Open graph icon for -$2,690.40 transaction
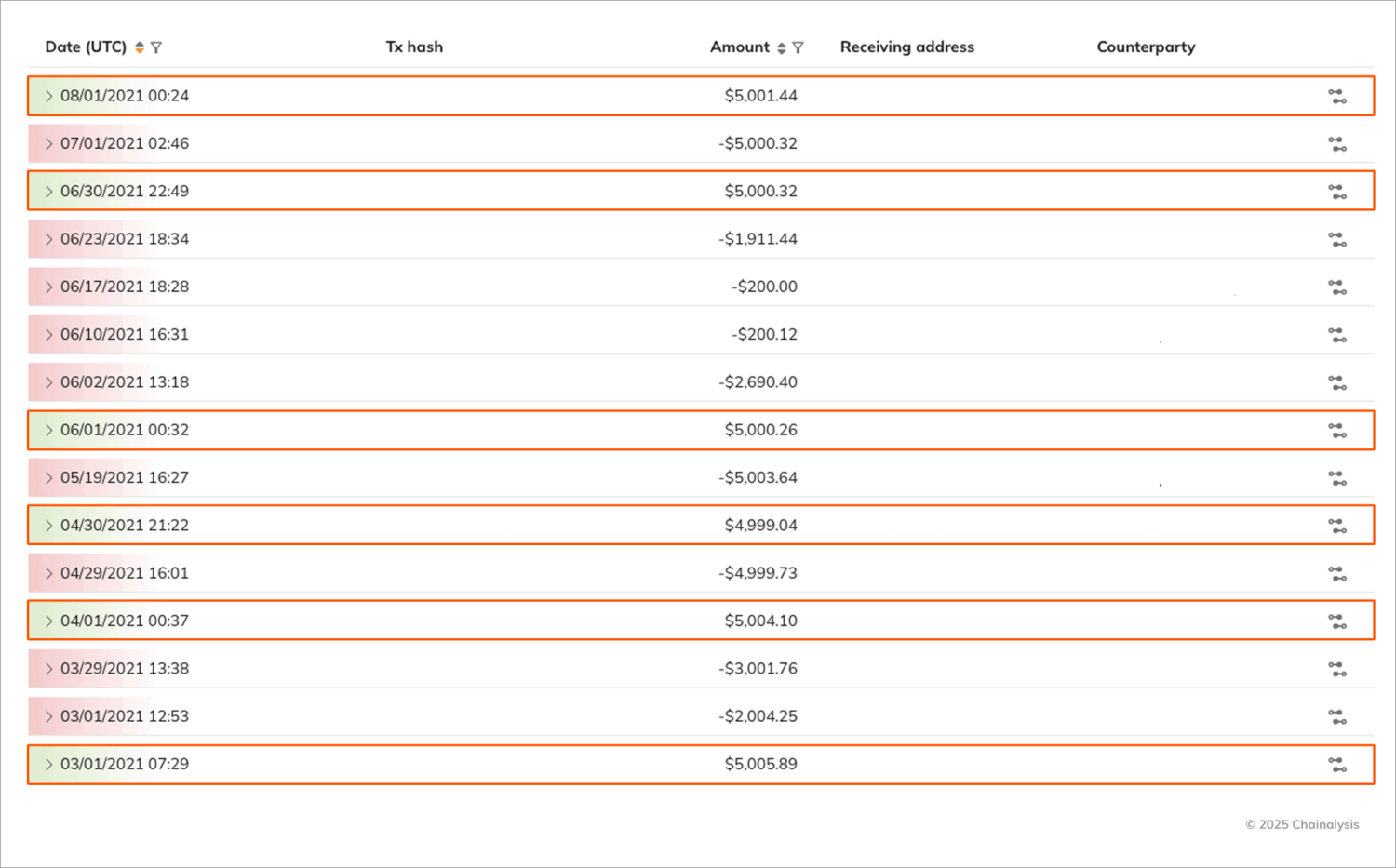The height and width of the screenshot is (868, 1396). (1336, 382)
